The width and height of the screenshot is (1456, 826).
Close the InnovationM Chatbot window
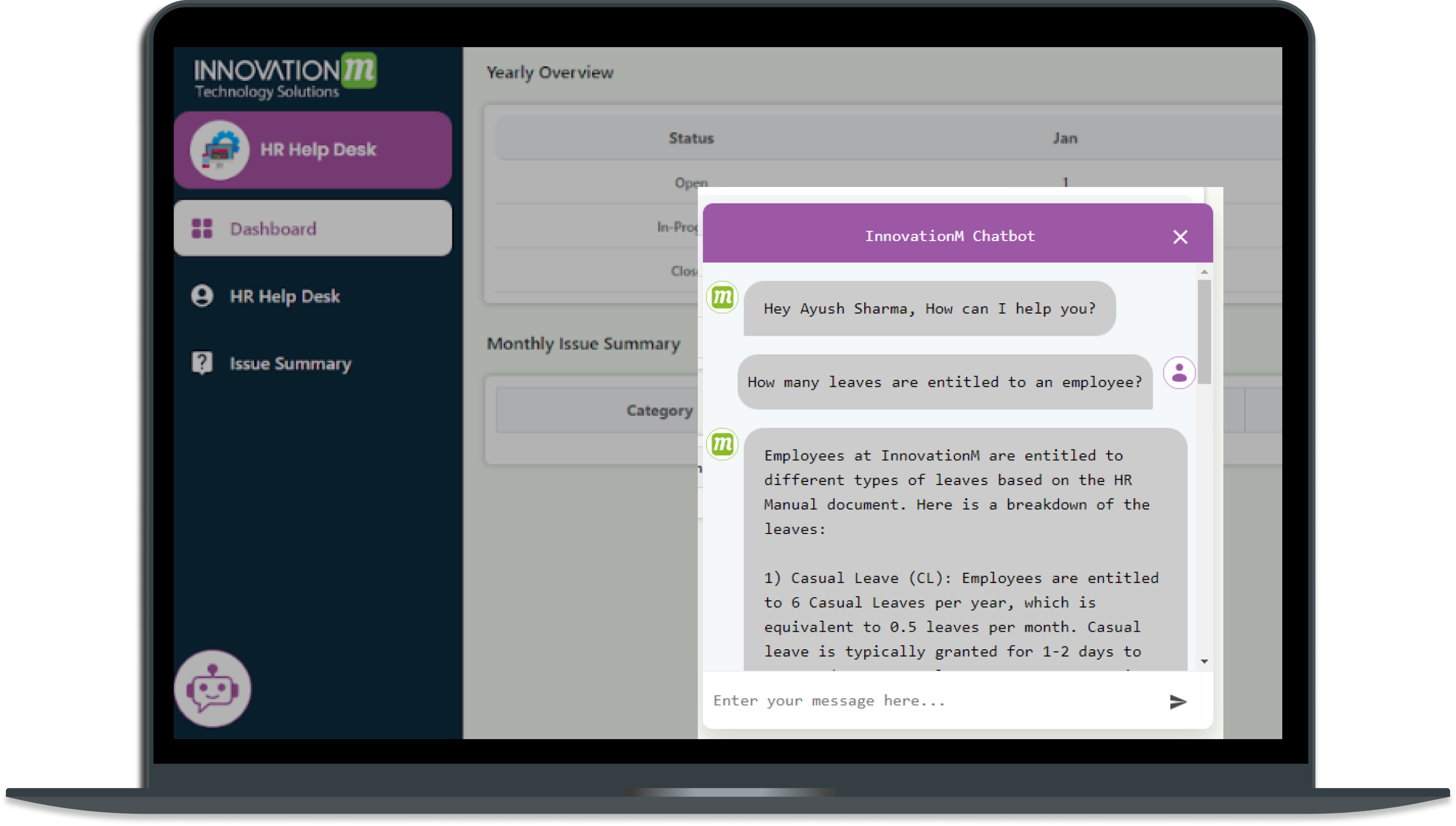coord(1180,237)
